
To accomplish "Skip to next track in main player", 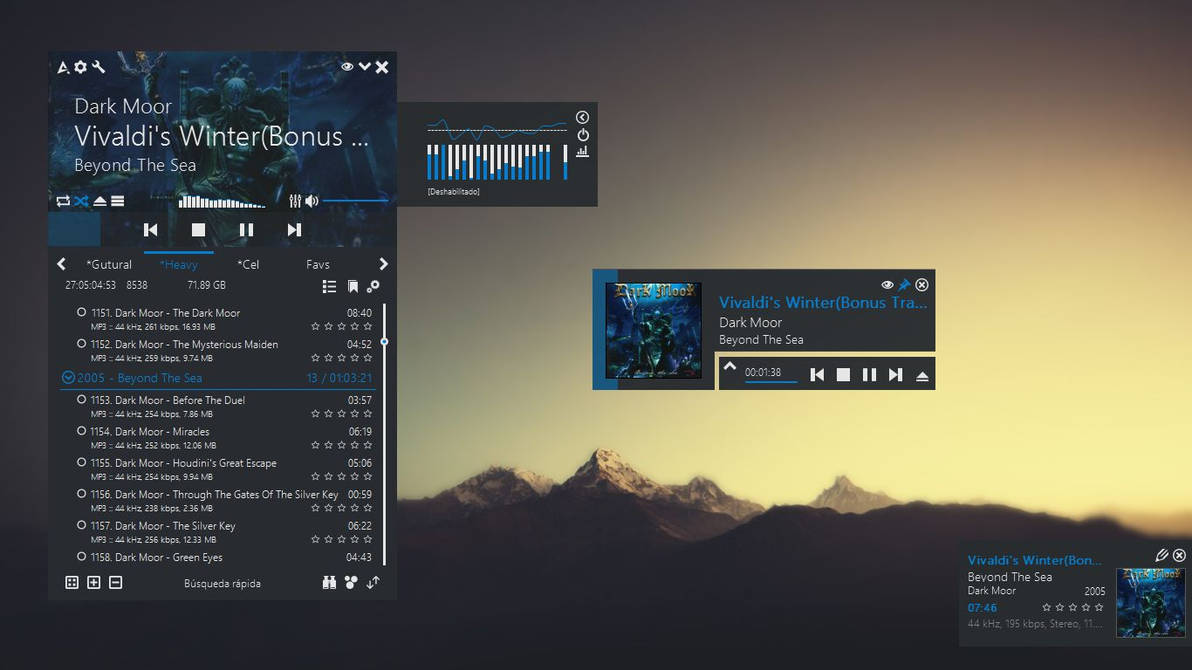I will click(x=294, y=230).
